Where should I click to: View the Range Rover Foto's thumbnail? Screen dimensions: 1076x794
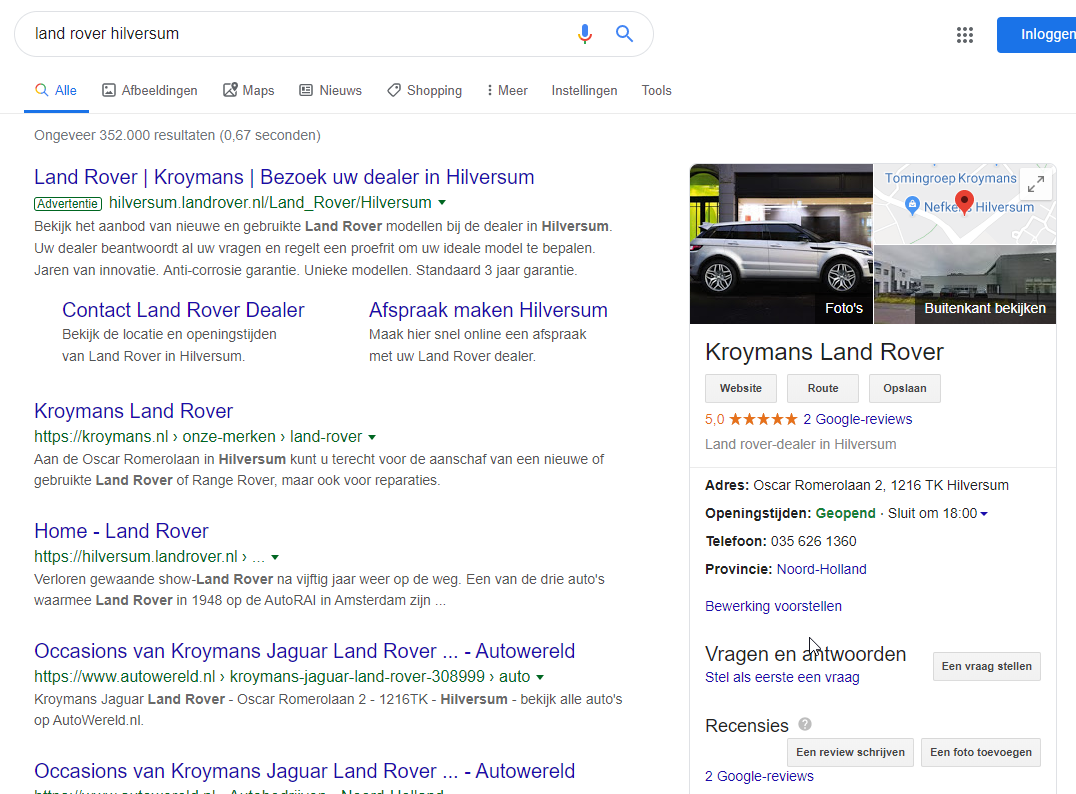pos(781,244)
